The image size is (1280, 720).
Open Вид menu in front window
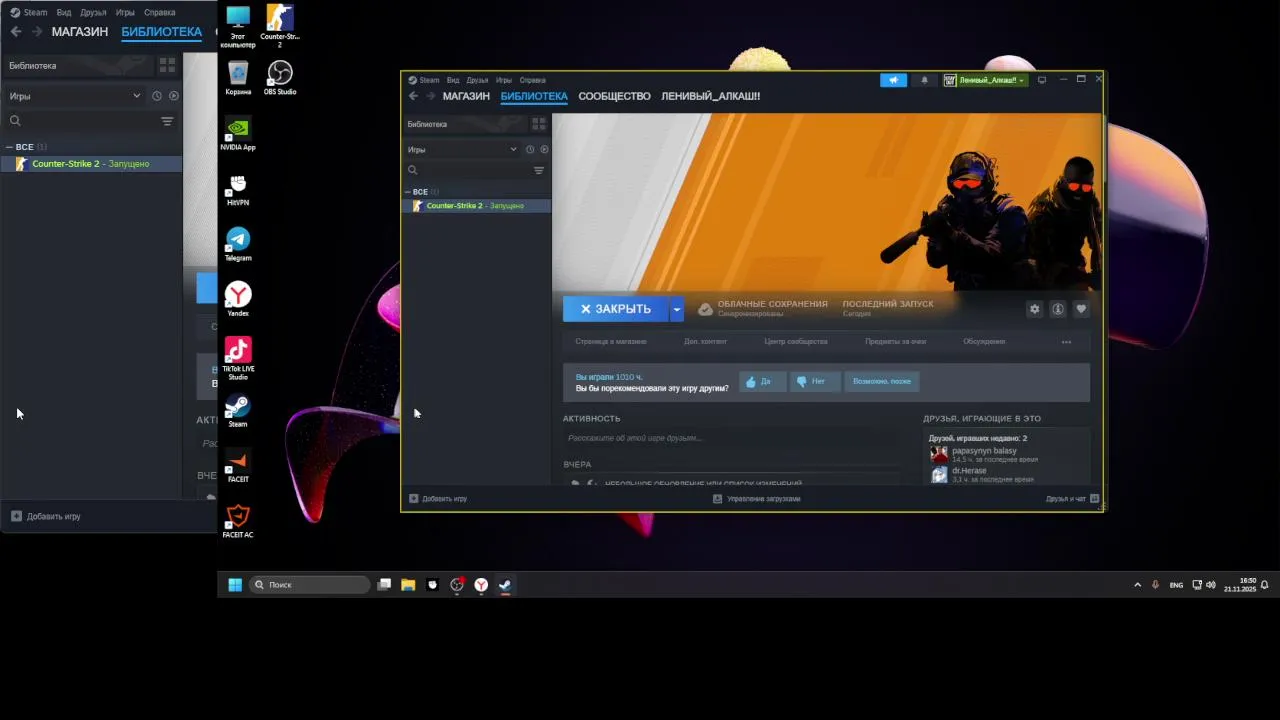click(453, 80)
